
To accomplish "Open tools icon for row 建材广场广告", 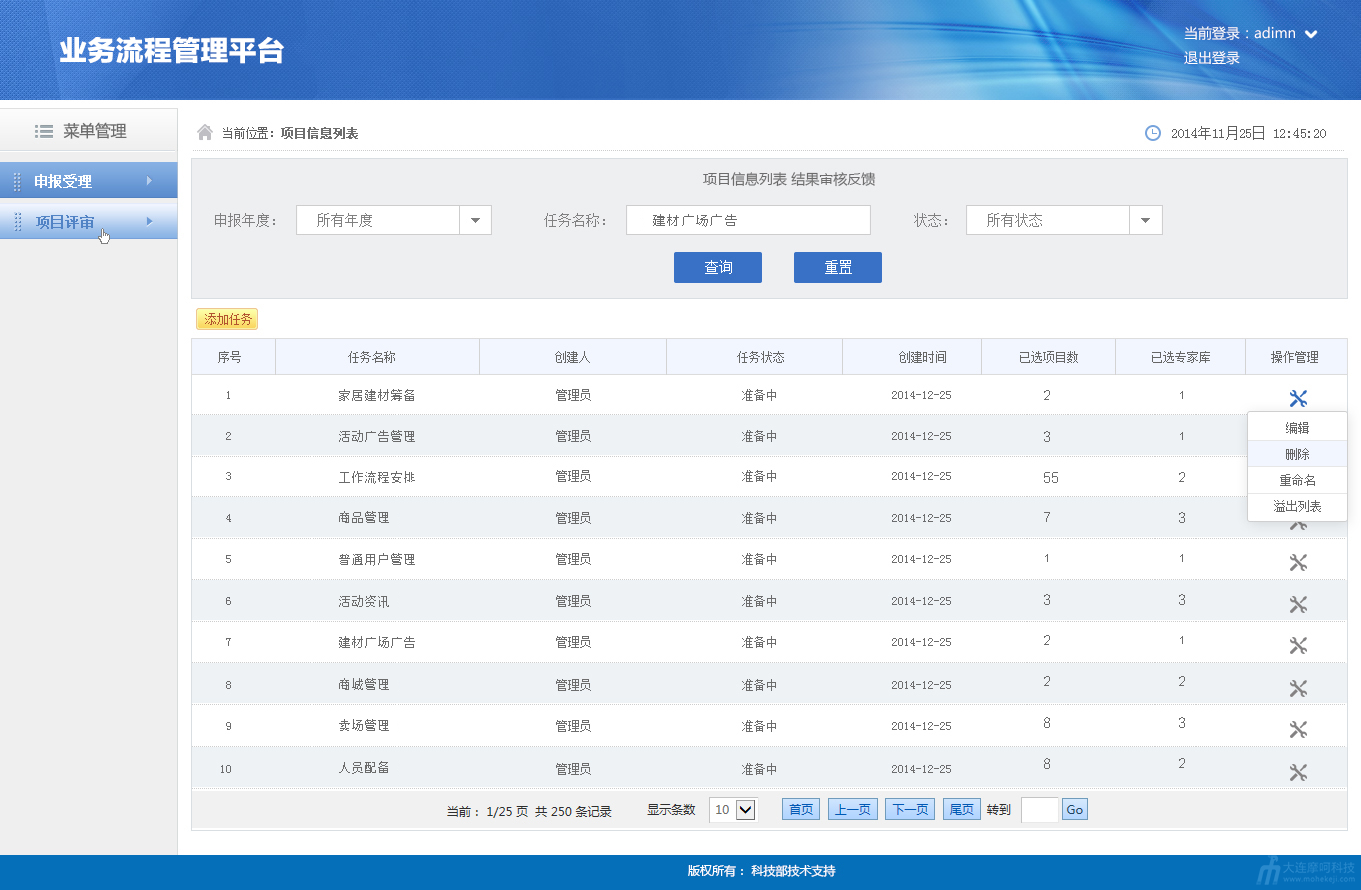I will pyautogui.click(x=1298, y=645).
